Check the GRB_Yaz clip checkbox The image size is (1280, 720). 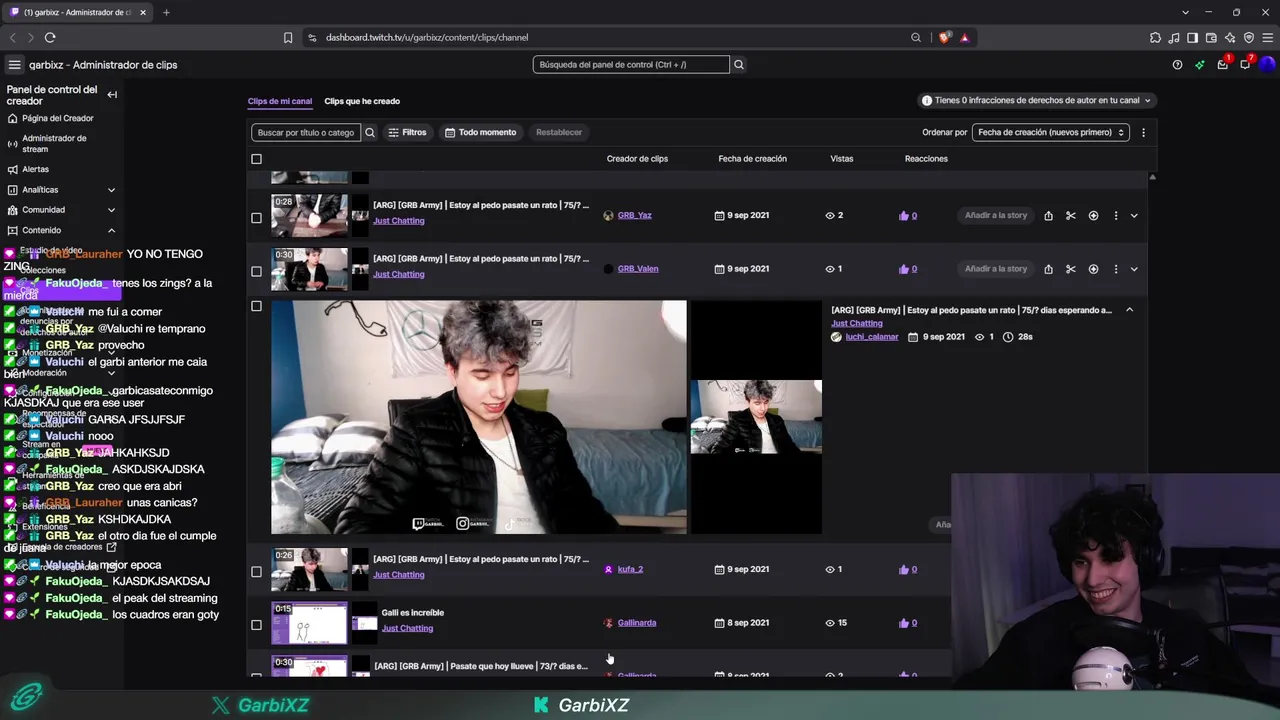(x=256, y=217)
